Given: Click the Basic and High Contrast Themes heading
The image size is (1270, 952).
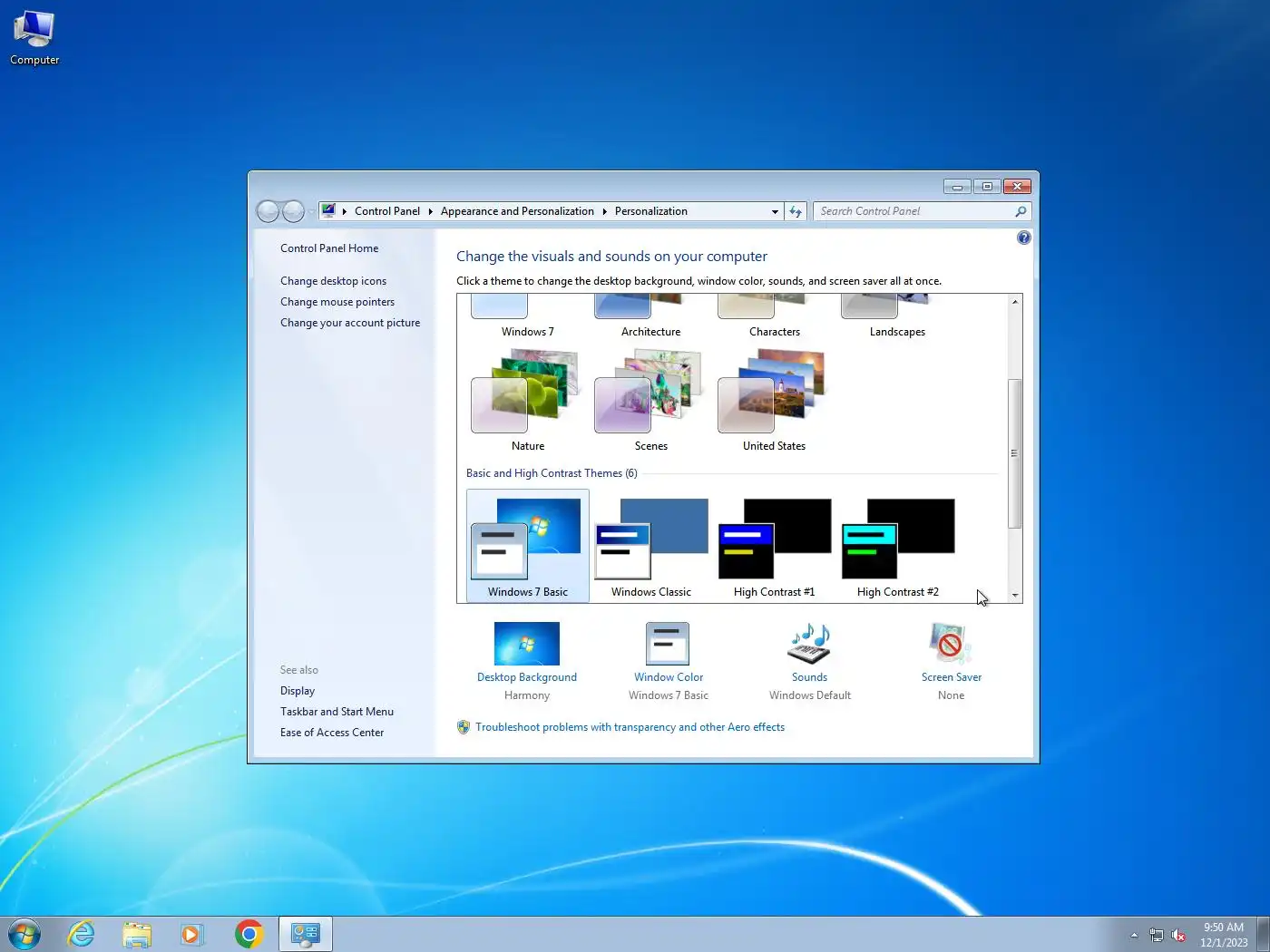Looking at the screenshot, I should [x=552, y=473].
